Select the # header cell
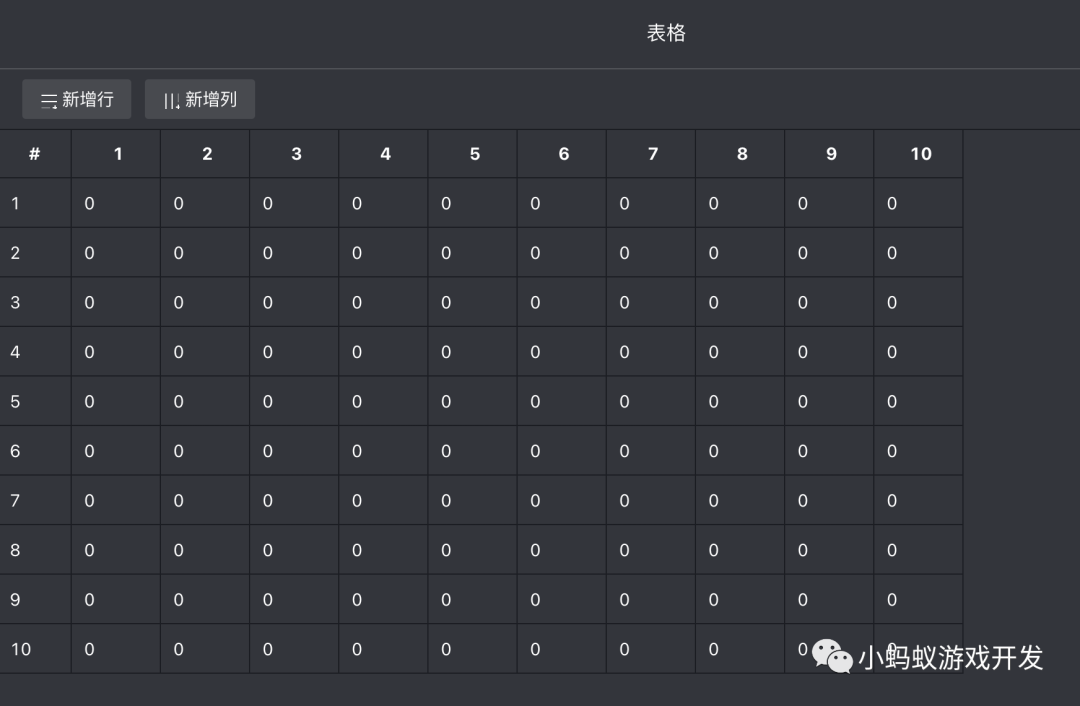 coord(35,154)
